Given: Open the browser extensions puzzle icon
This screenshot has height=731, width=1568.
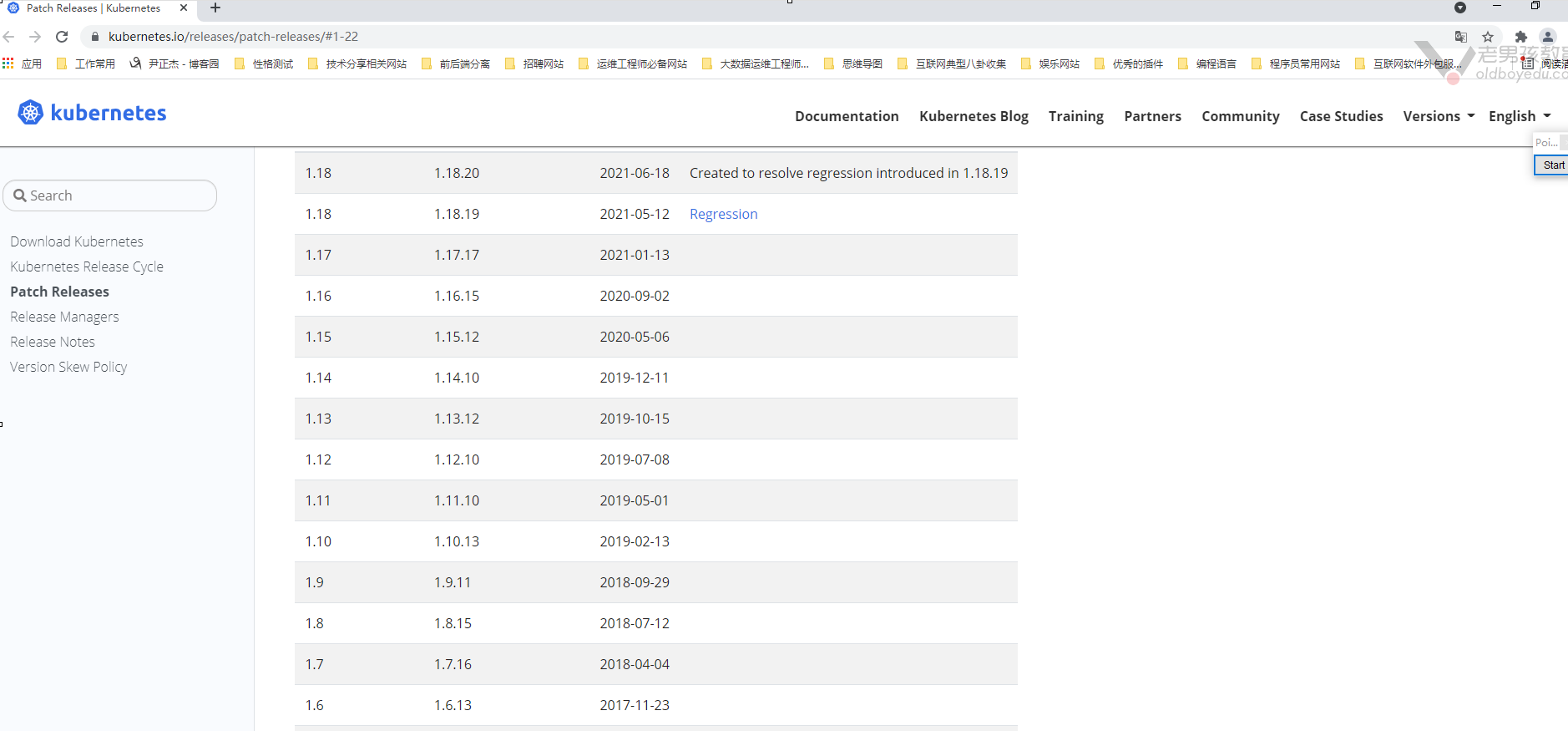Looking at the screenshot, I should [x=1520, y=37].
